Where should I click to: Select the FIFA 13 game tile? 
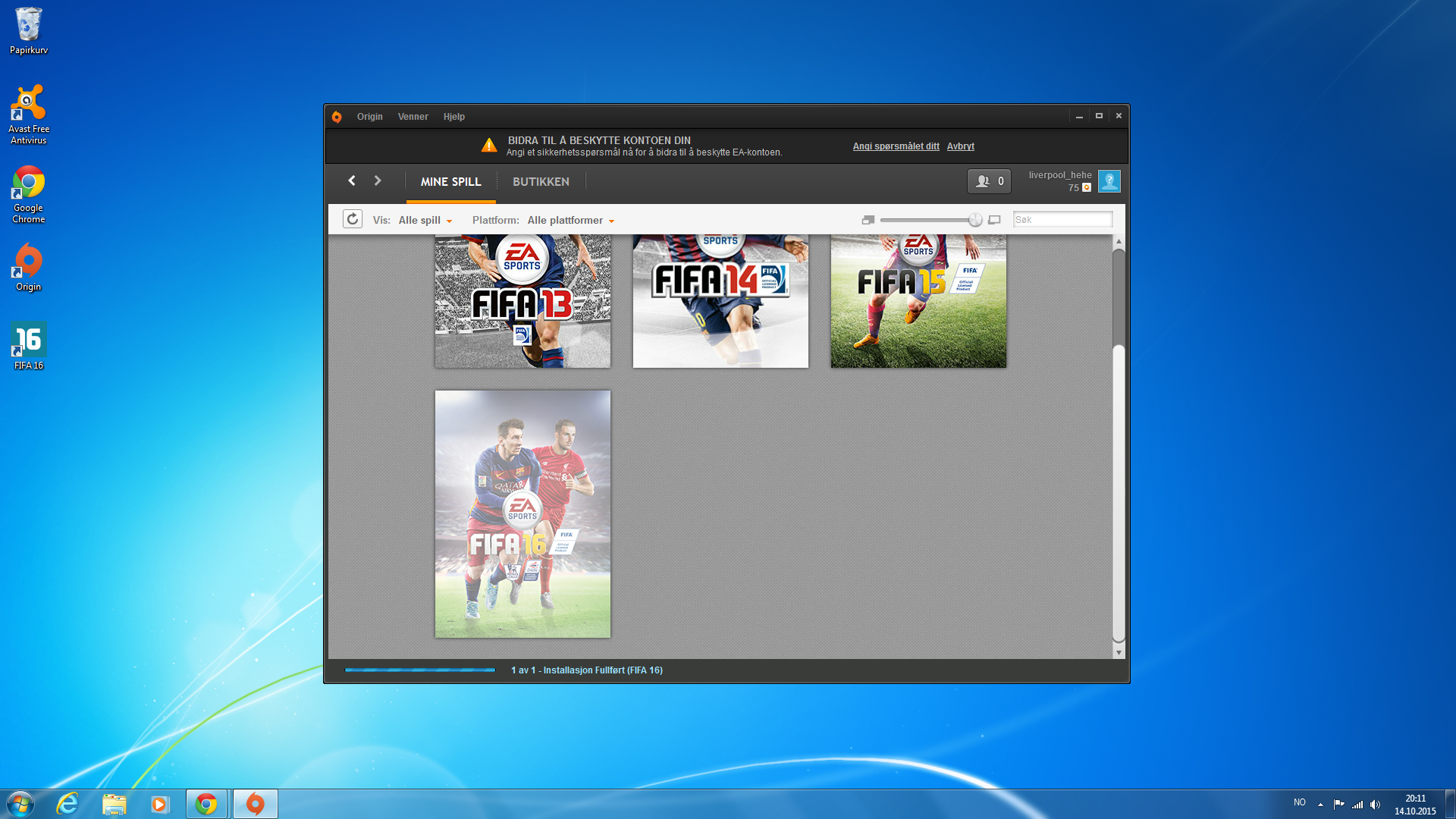(x=522, y=301)
